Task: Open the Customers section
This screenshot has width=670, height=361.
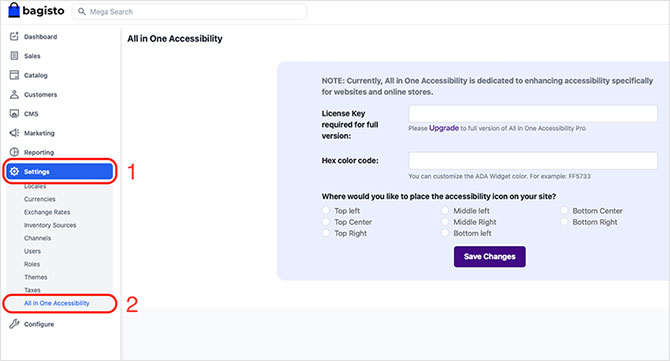Action: [41, 94]
